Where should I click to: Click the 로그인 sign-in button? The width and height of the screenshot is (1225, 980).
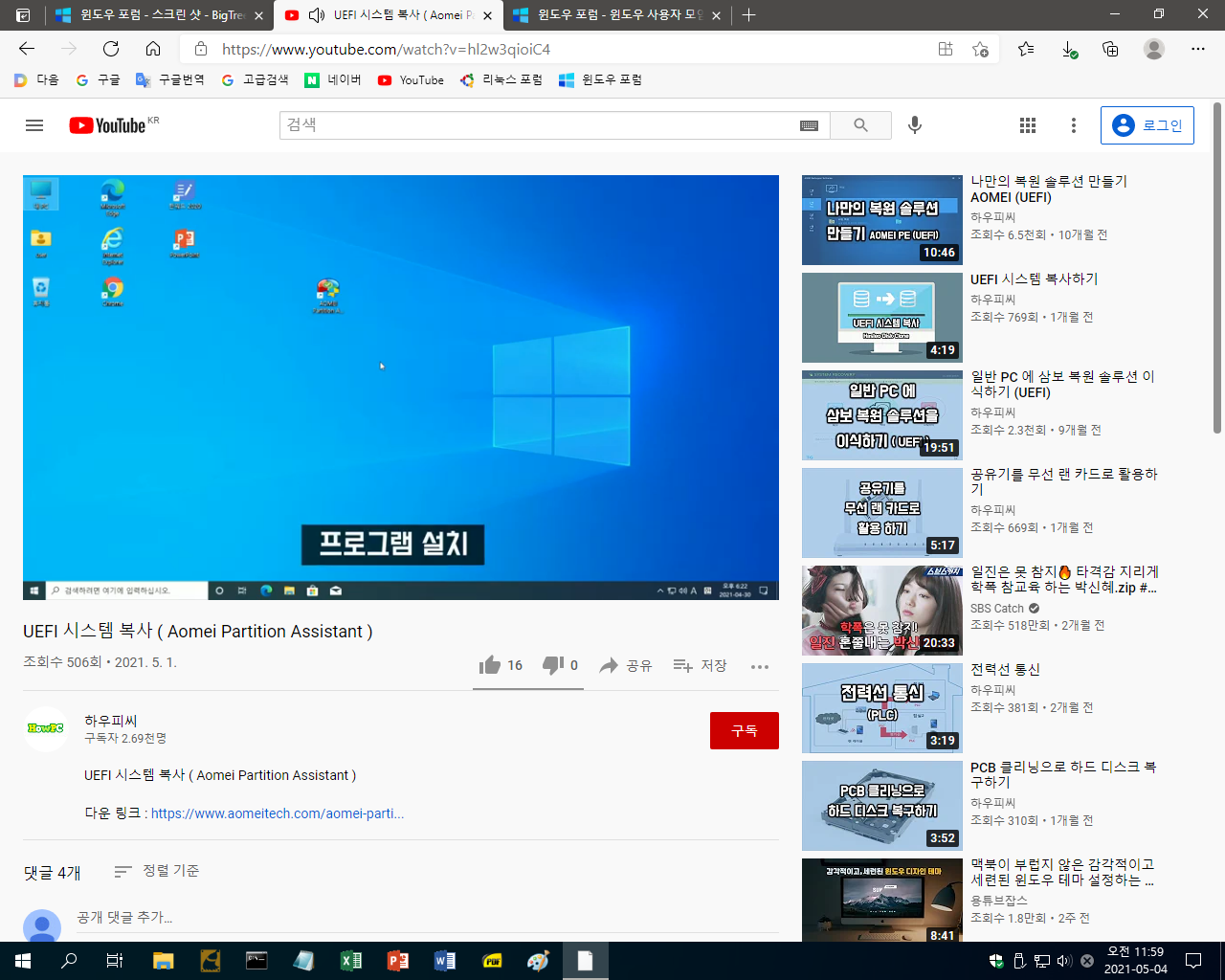pyautogui.click(x=1147, y=125)
